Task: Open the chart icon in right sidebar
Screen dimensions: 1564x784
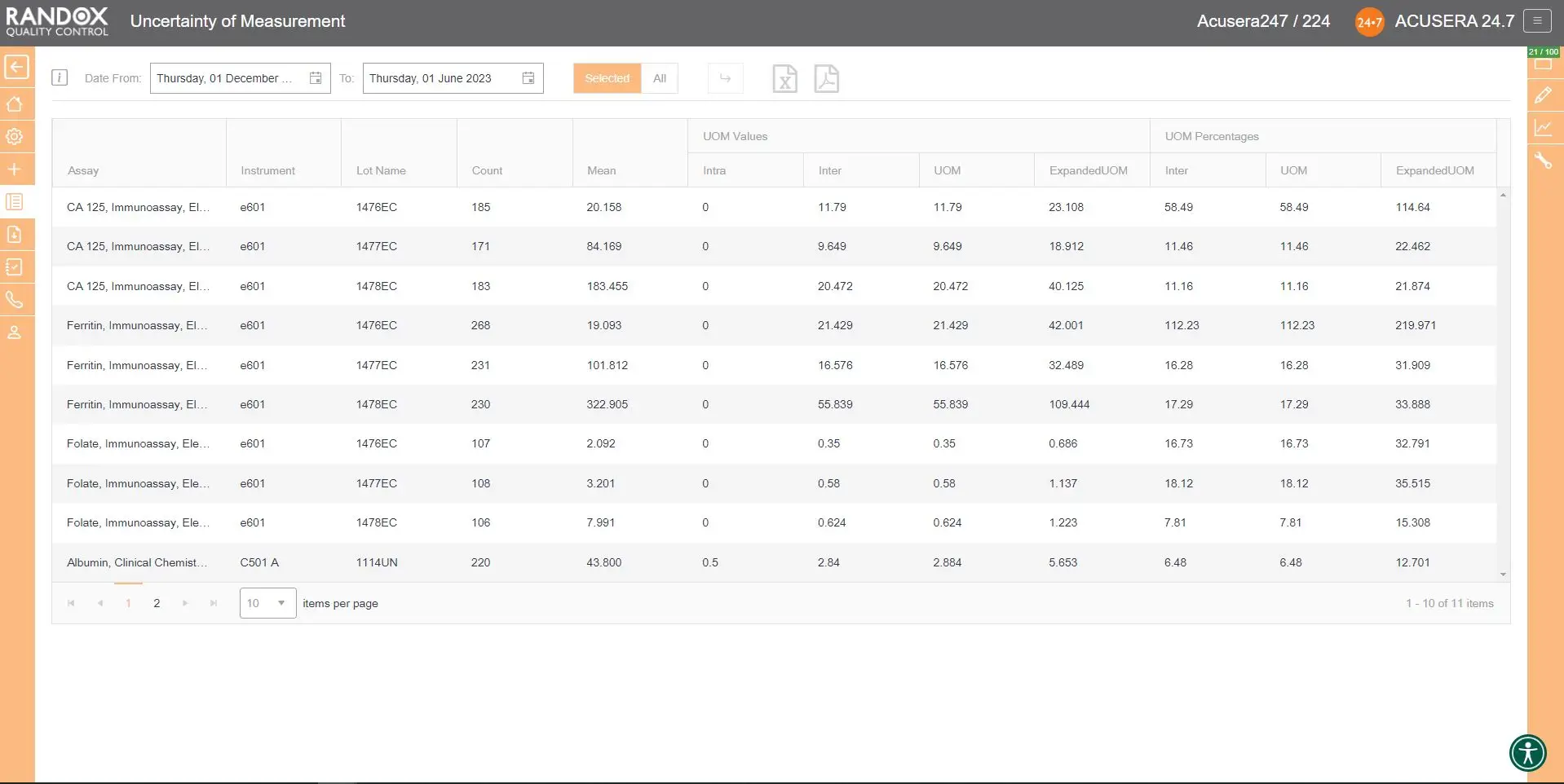Action: click(1543, 128)
